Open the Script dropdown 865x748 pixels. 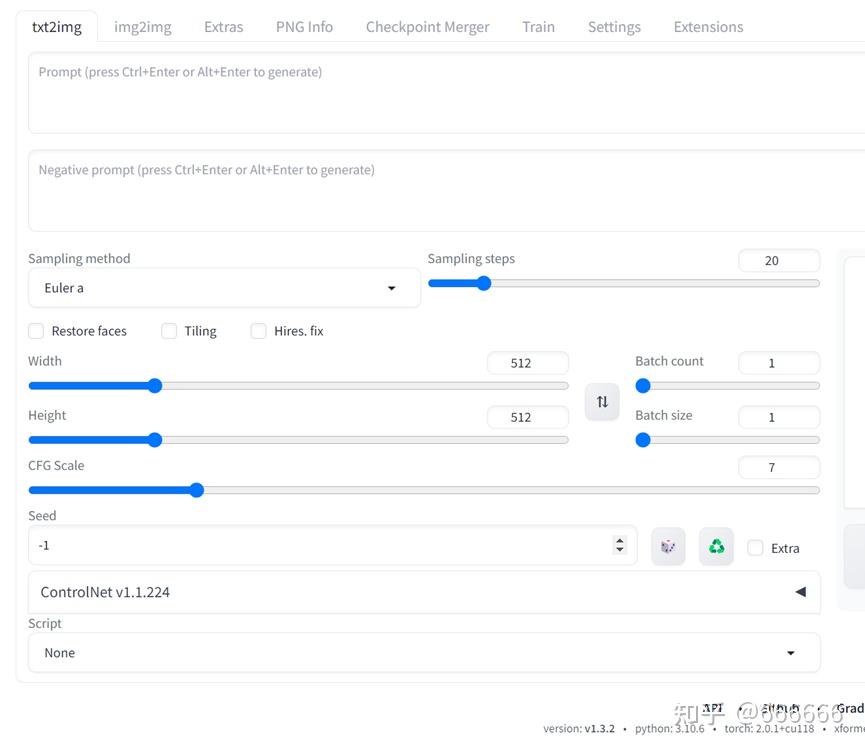424,653
